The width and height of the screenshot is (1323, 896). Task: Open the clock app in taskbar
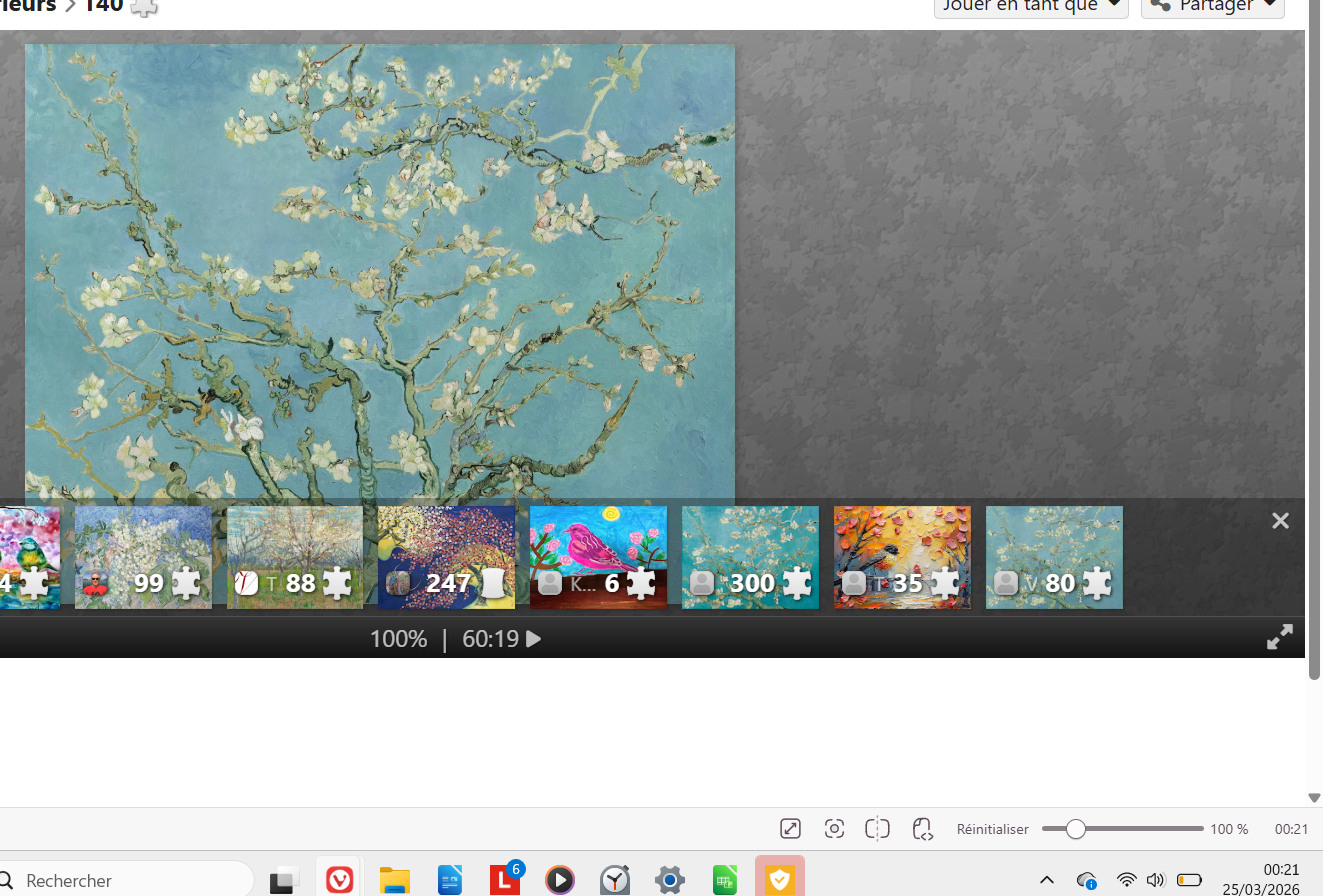click(615, 881)
